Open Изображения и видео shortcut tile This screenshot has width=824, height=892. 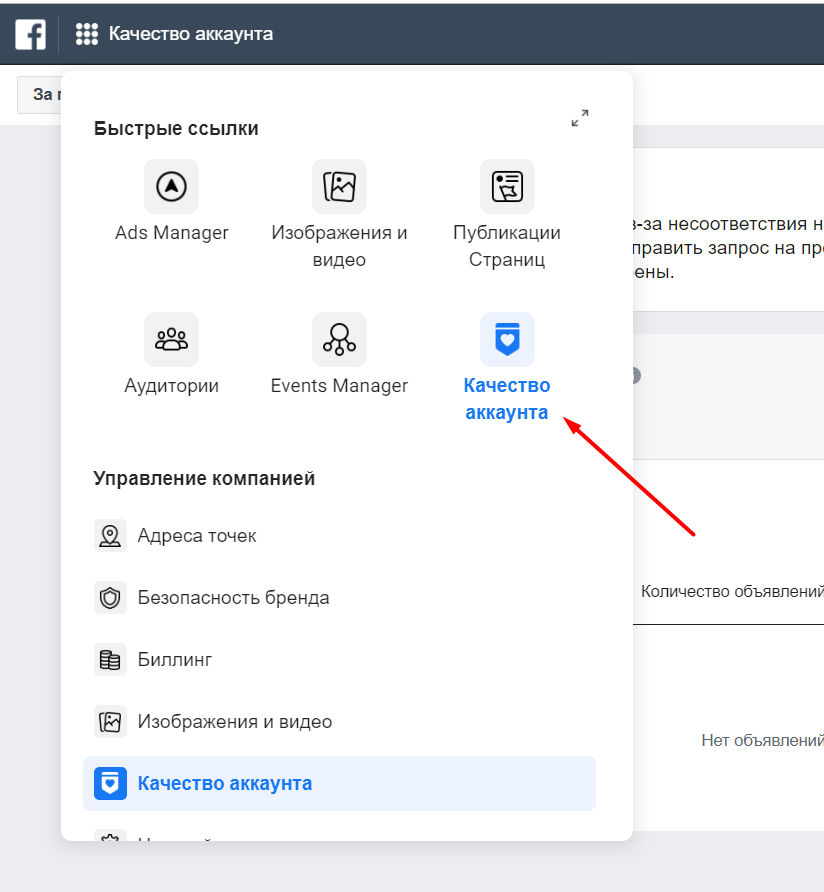339,187
